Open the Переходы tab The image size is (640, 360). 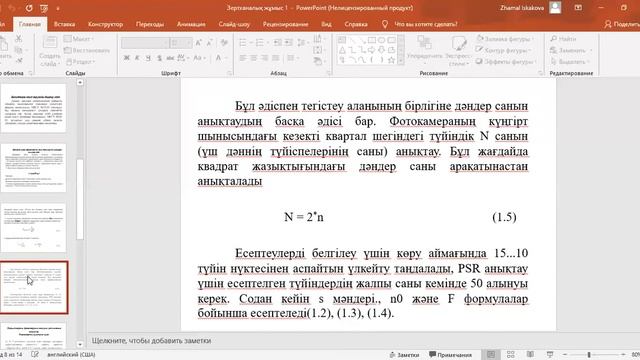pyautogui.click(x=150, y=24)
